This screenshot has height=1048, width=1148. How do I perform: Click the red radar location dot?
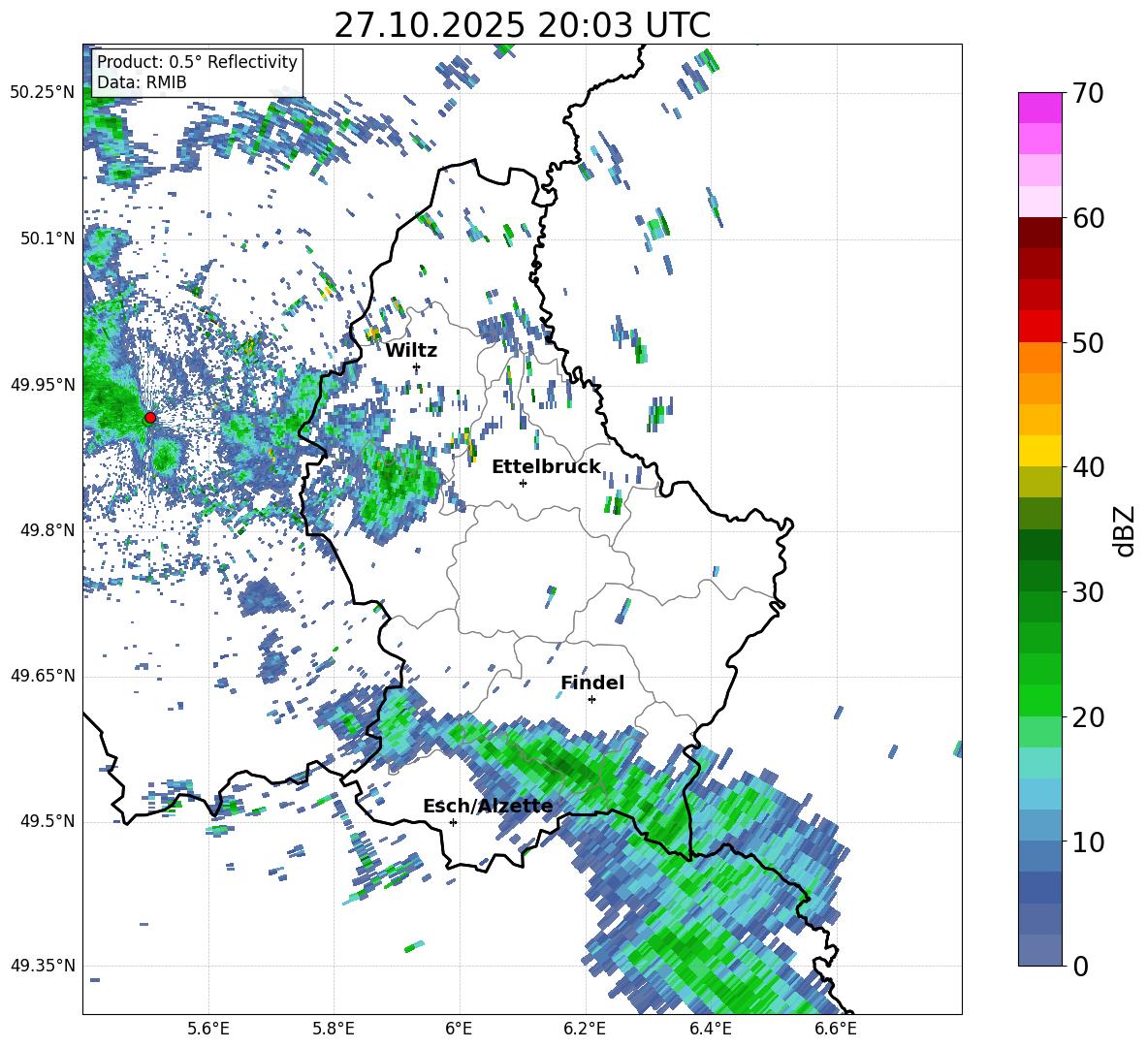click(x=150, y=418)
